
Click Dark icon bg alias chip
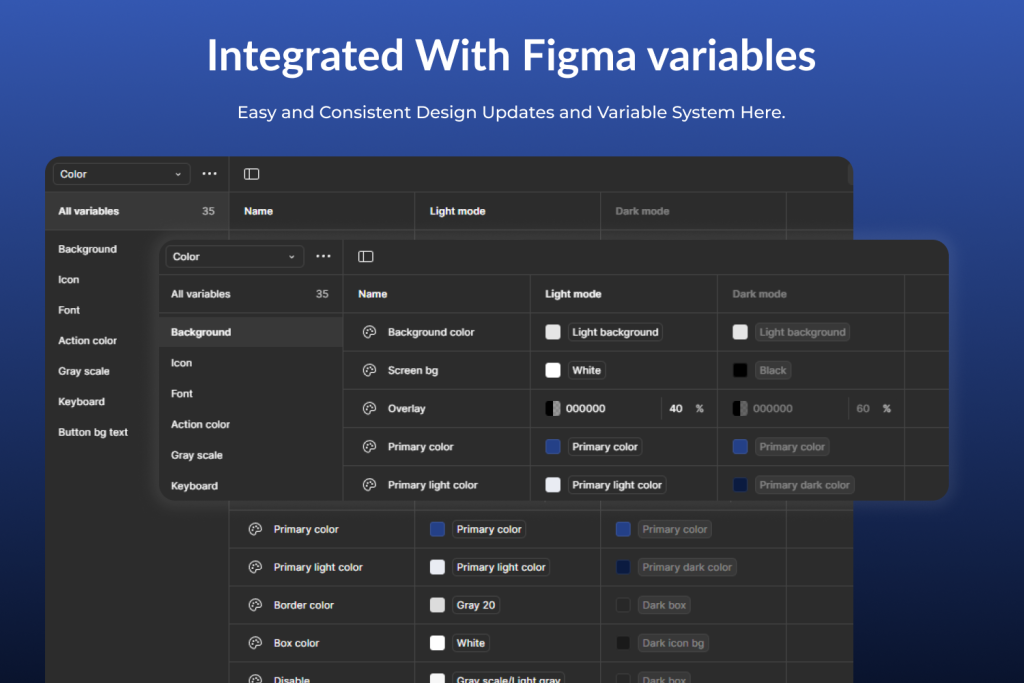673,643
